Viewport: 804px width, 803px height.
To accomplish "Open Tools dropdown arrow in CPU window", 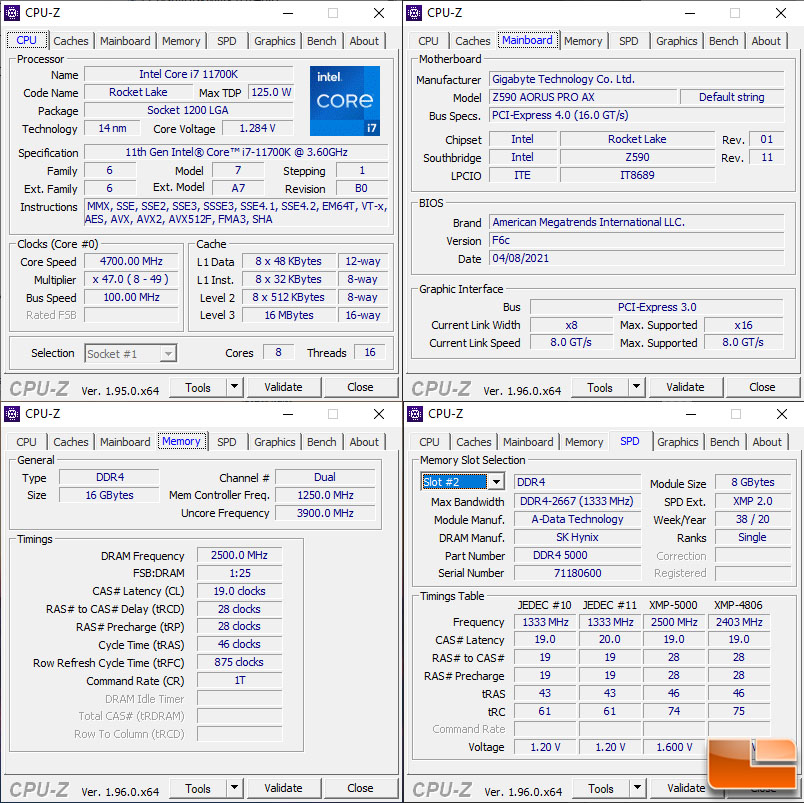I will click(x=234, y=387).
